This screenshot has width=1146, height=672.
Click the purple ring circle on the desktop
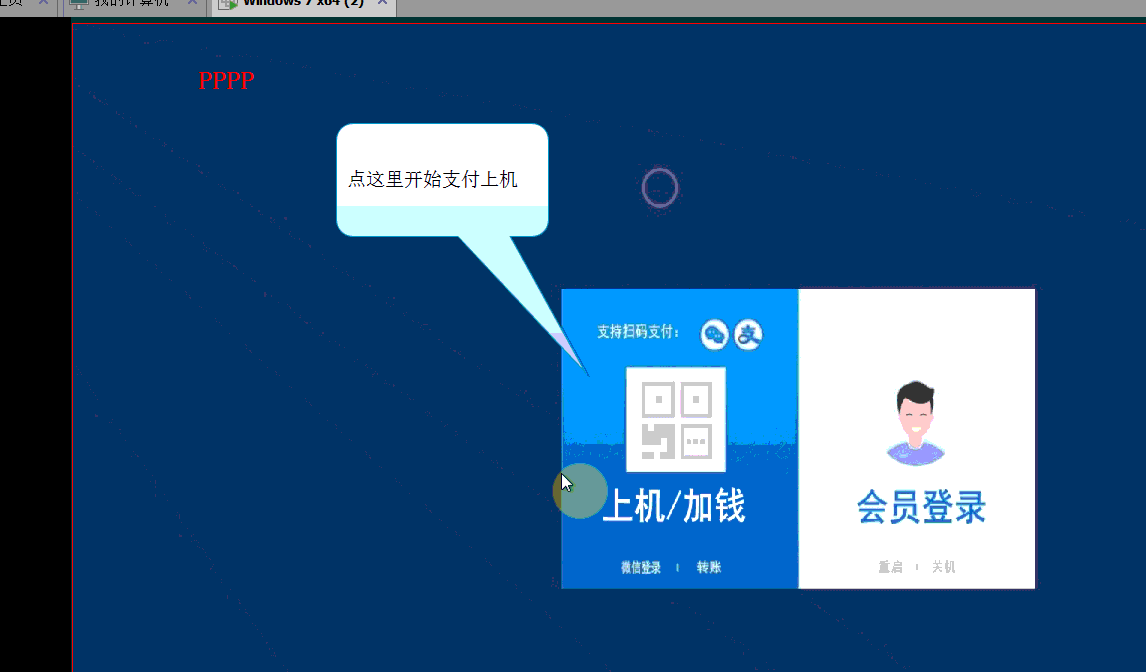coord(660,188)
